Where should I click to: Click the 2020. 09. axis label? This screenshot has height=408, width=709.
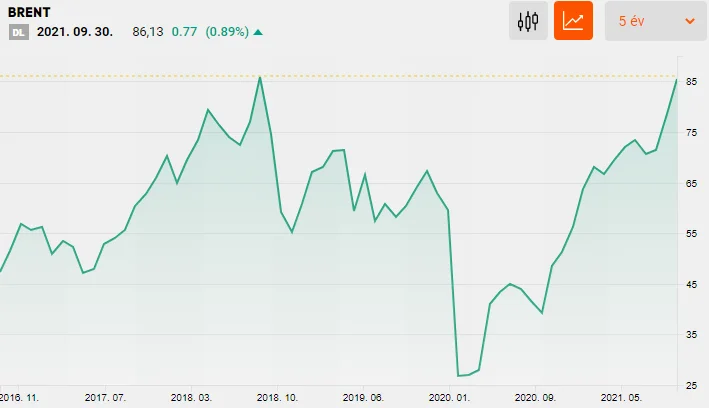tap(535, 398)
